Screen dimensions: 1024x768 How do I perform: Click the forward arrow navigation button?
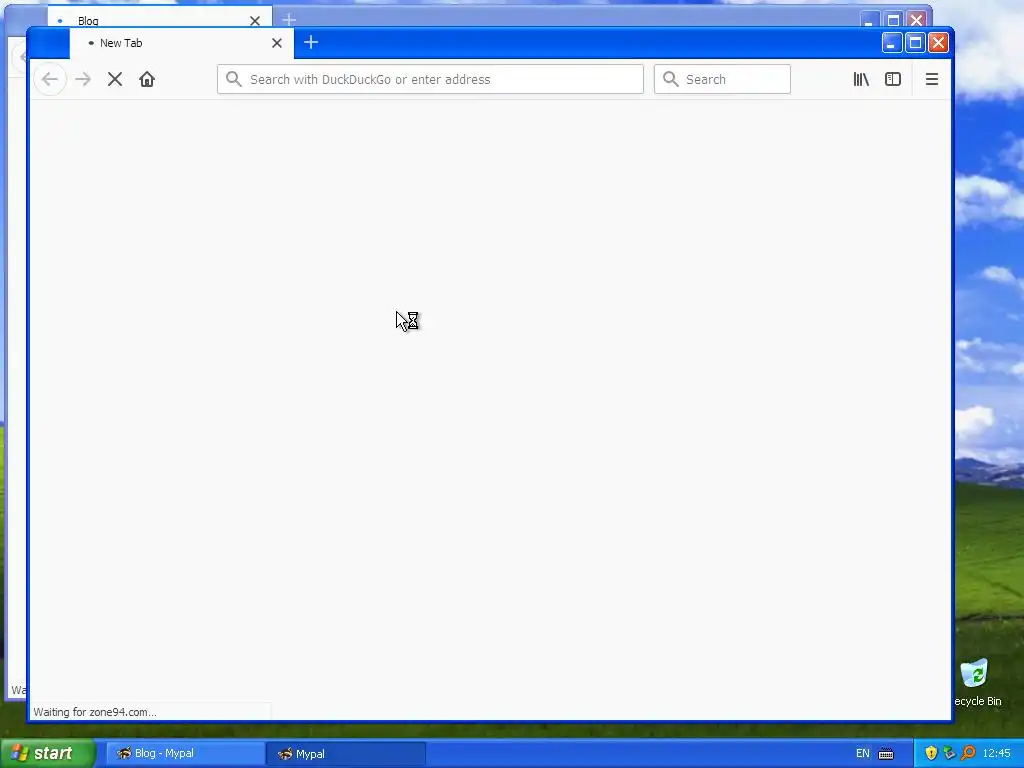(x=83, y=79)
